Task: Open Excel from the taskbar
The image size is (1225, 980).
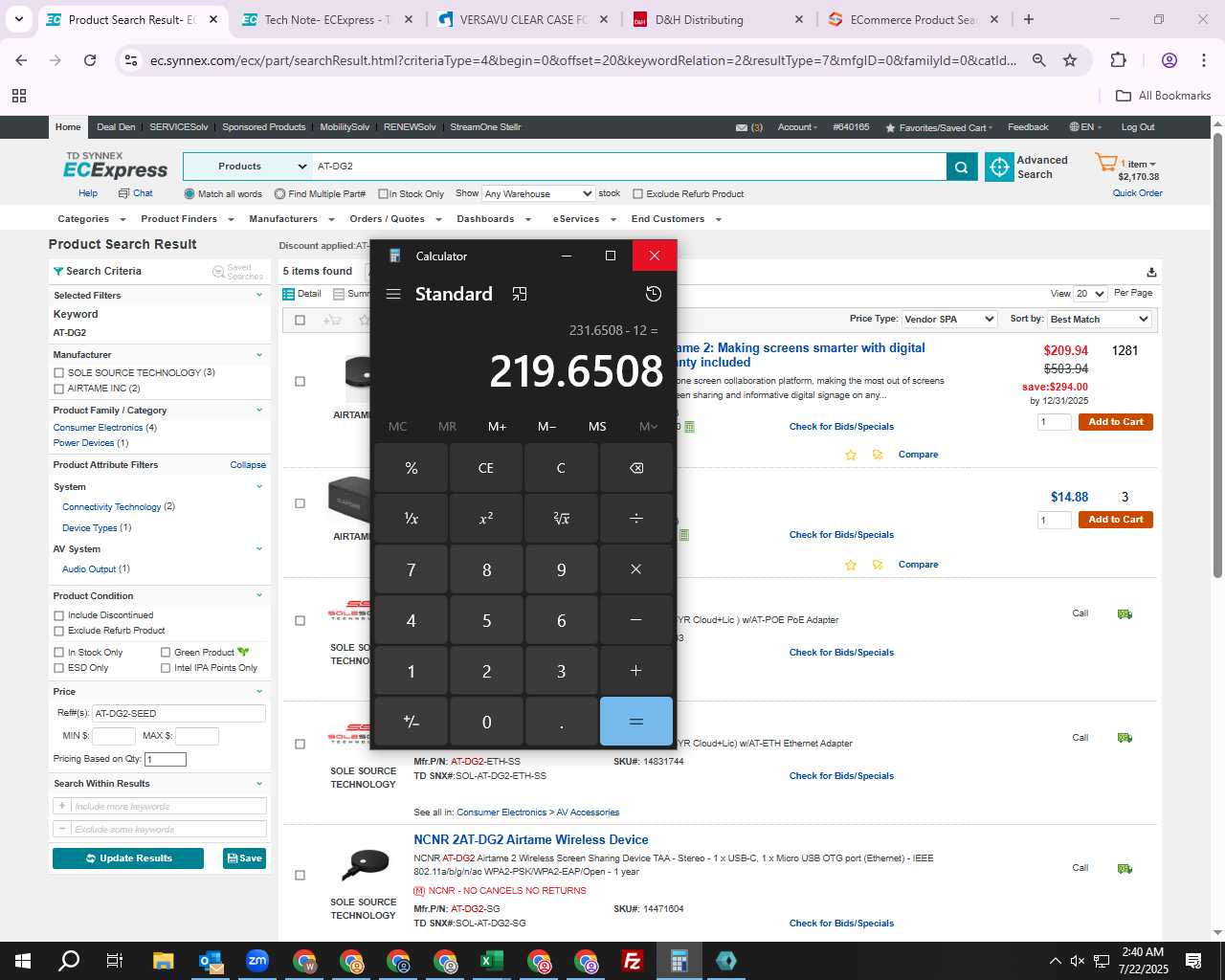Action: 492,961
